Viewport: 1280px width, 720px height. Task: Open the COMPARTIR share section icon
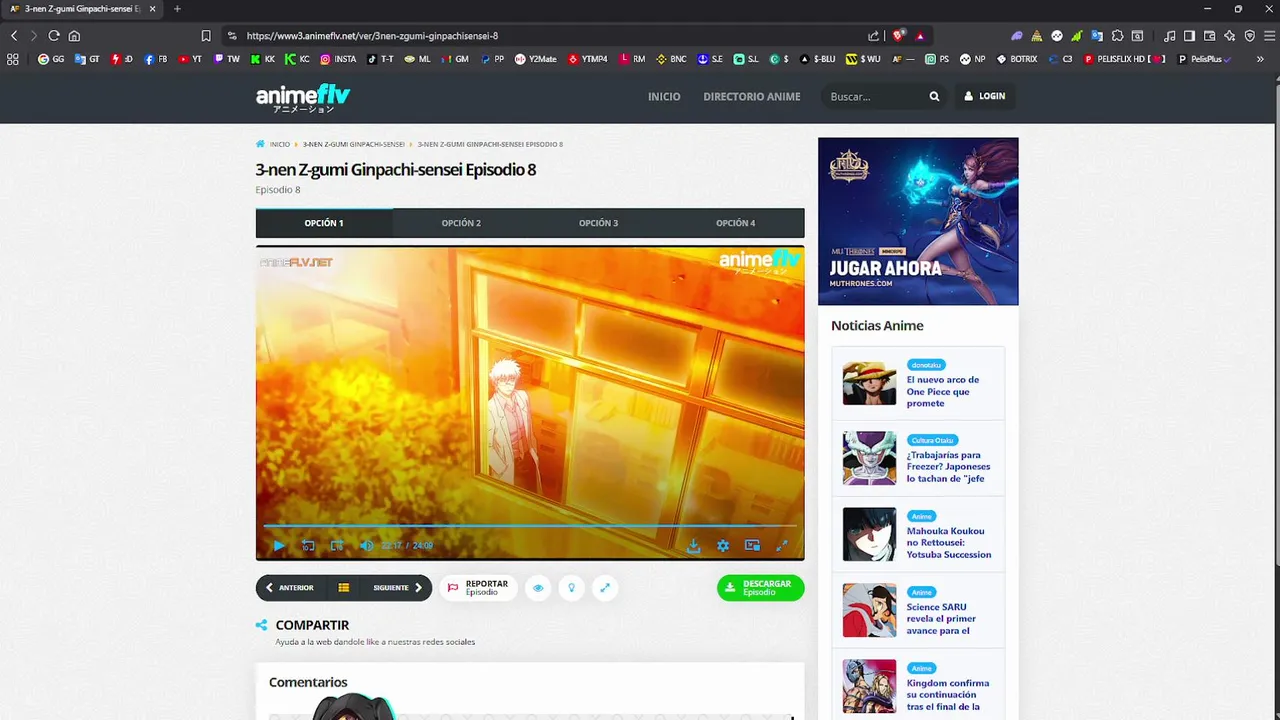(x=262, y=625)
